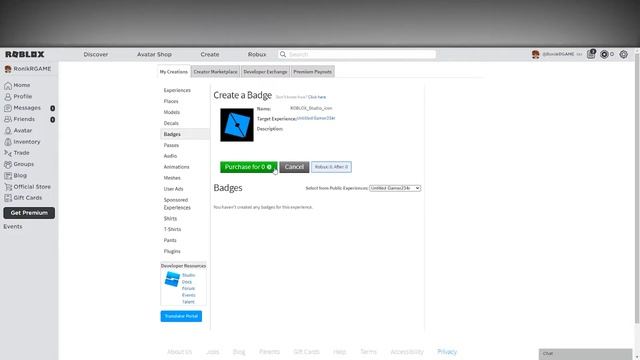The height and width of the screenshot is (360, 640).
Task: Click the Robux after purchase info box
Action: coord(331,167)
